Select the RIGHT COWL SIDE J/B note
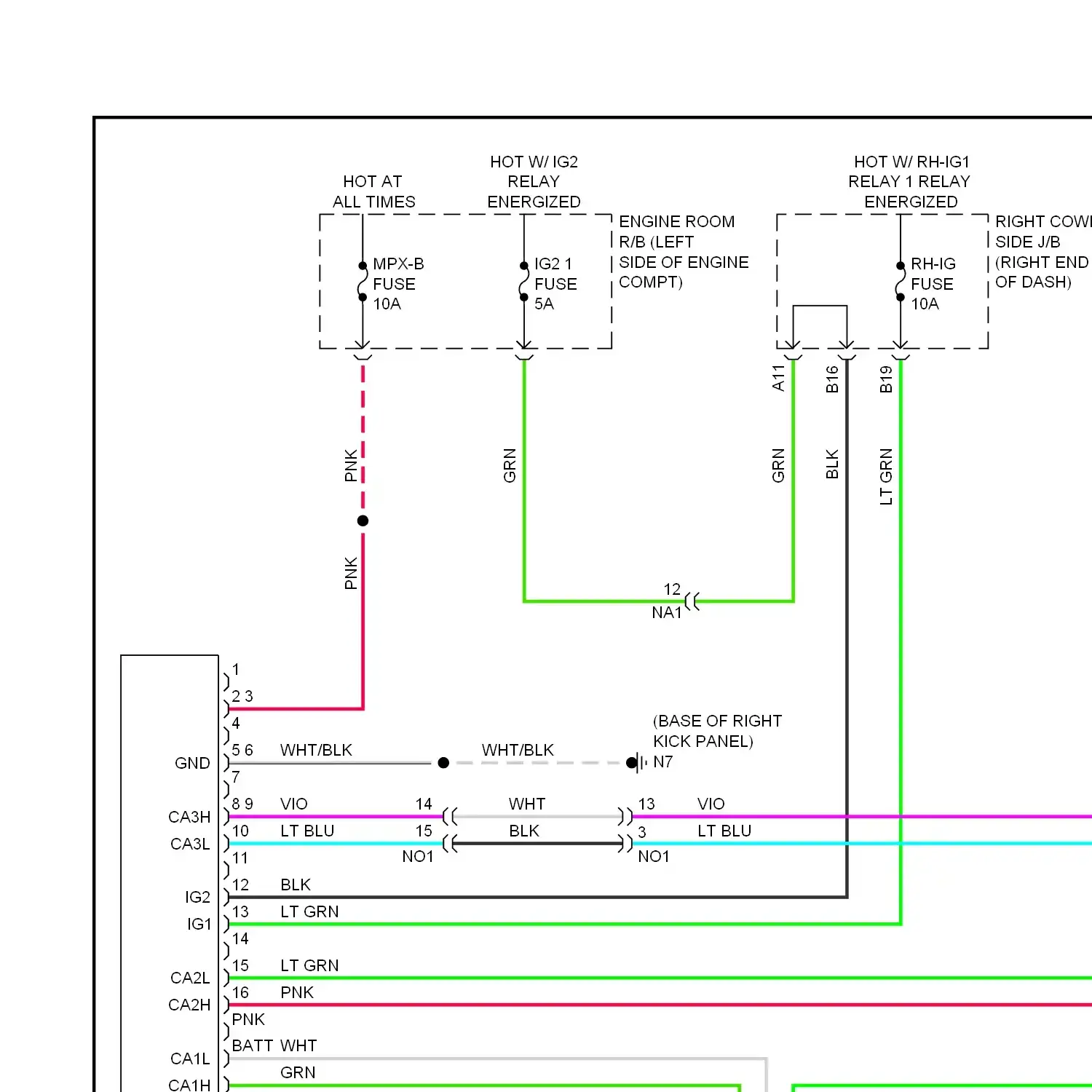The width and height of the screenshot is (1092, 1092). coord(1043,252)
